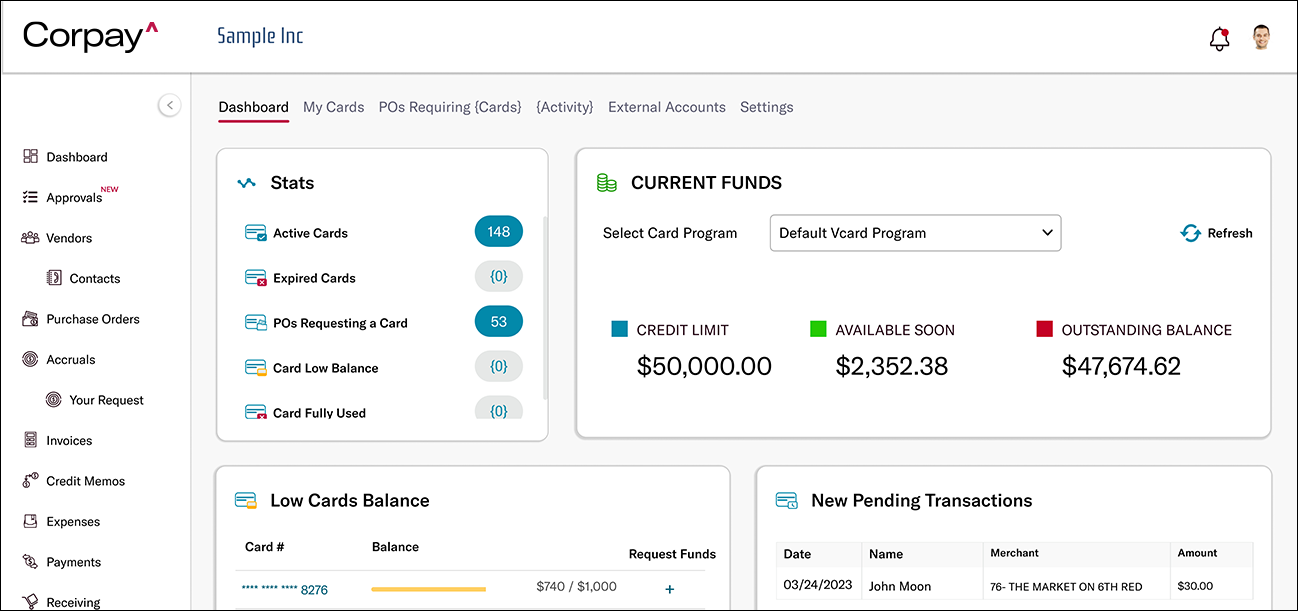Open the user profile avatar
Image resolution: width=1298 pixels, height=611 pixels.
(1261, 36)
